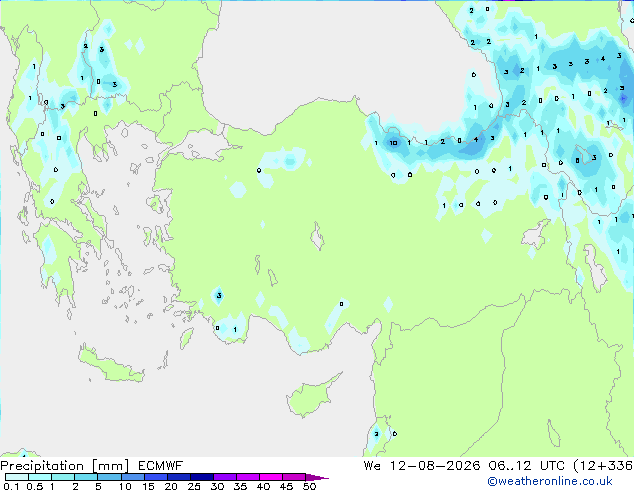This screenshot has height=490, width=634.
Task: Select the 40–45 mm magenta legend box
Action: coord(271,477)
